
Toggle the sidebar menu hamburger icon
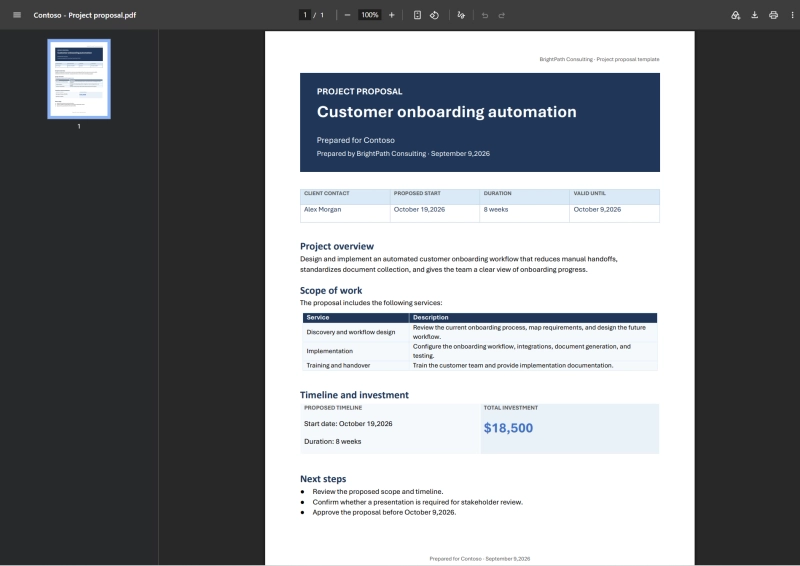(17, 15)
